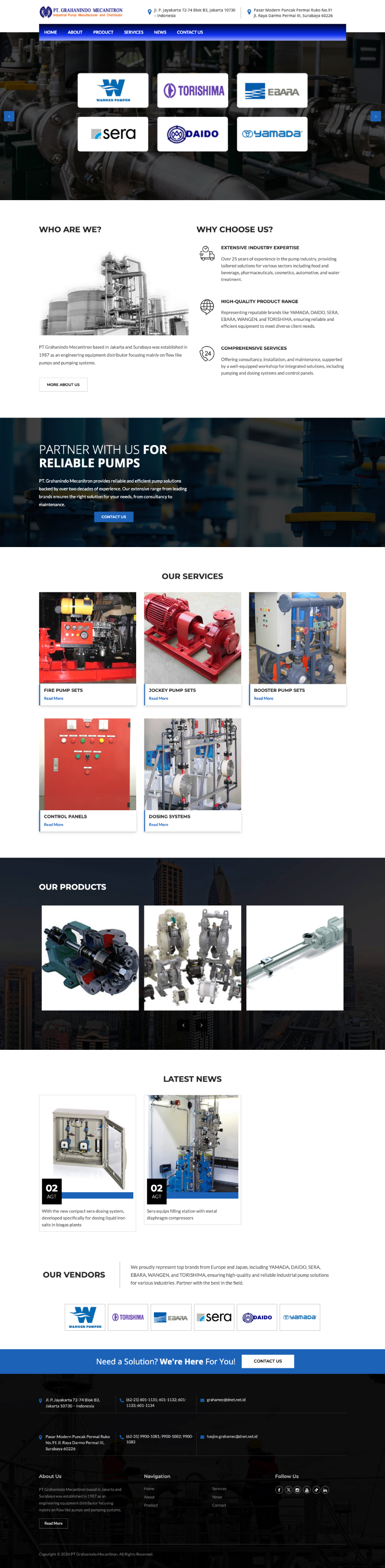The image size is (385, 1568).
Task: Open the Instagram social icon
Action: pyautogui.click(x=298, y=1490)
